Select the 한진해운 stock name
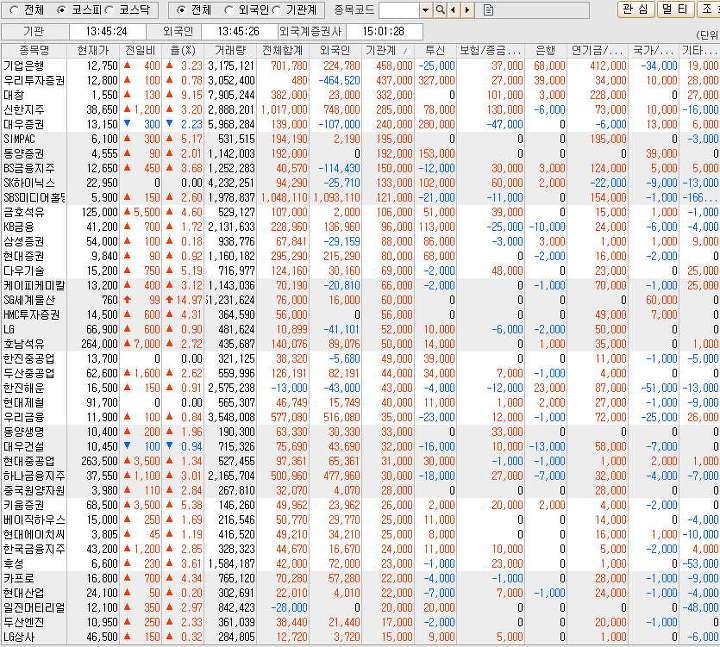 click(x=23, y=388)
